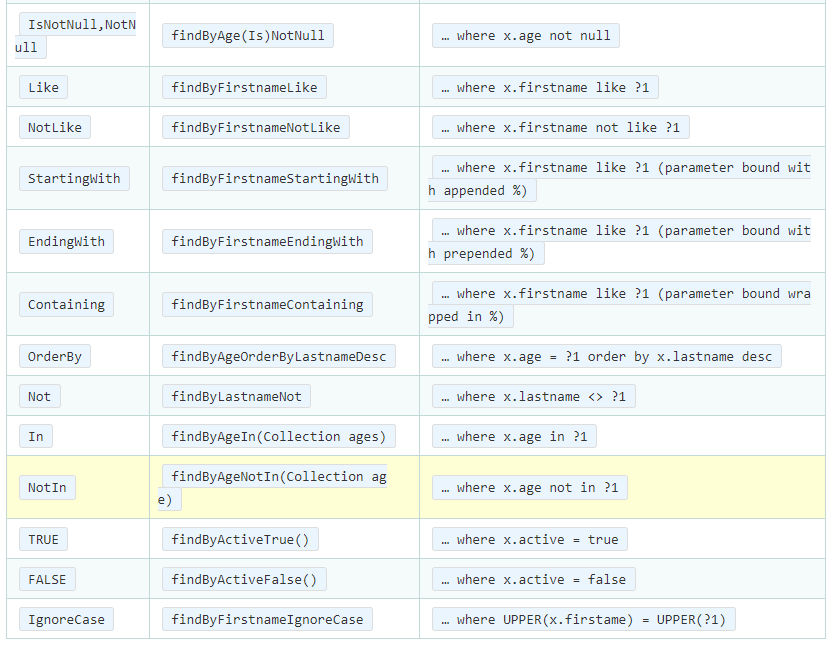Select the findByFirstnameLike method sample
Screen dimensions: 832x645
coord(246,87)
